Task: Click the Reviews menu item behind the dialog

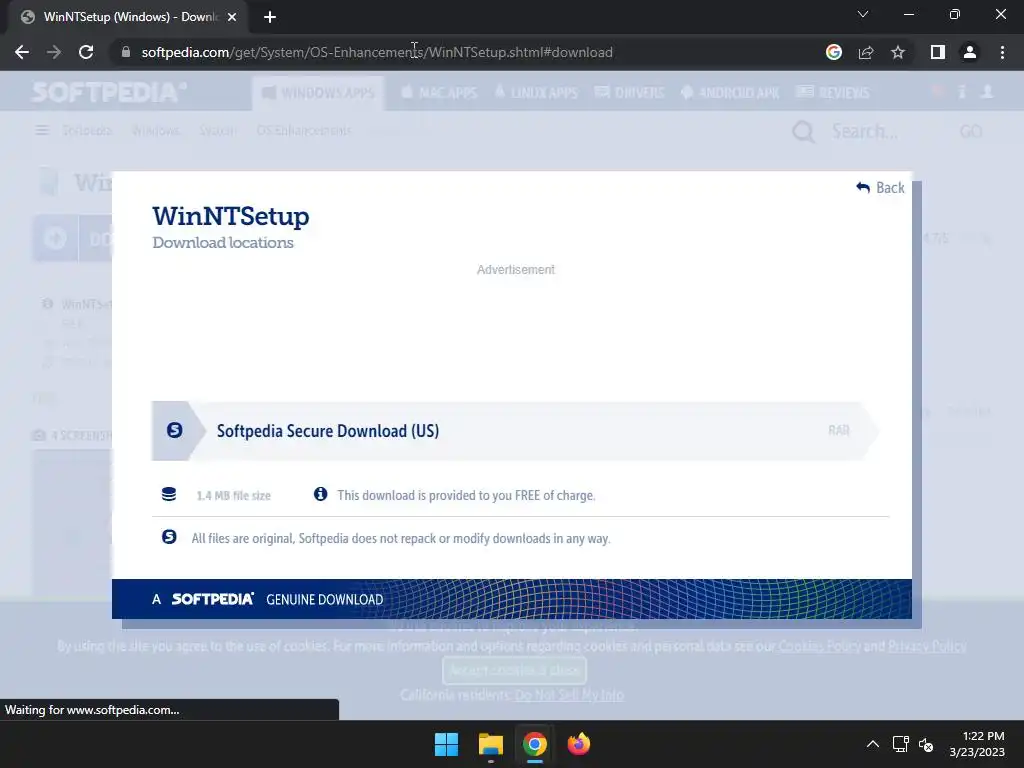Action: [833, 93]
